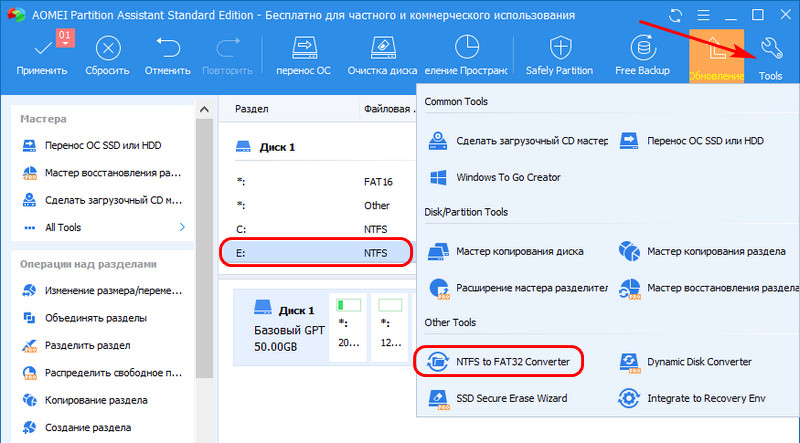Click the Отменить undo arrow icon

pos(167,49)
